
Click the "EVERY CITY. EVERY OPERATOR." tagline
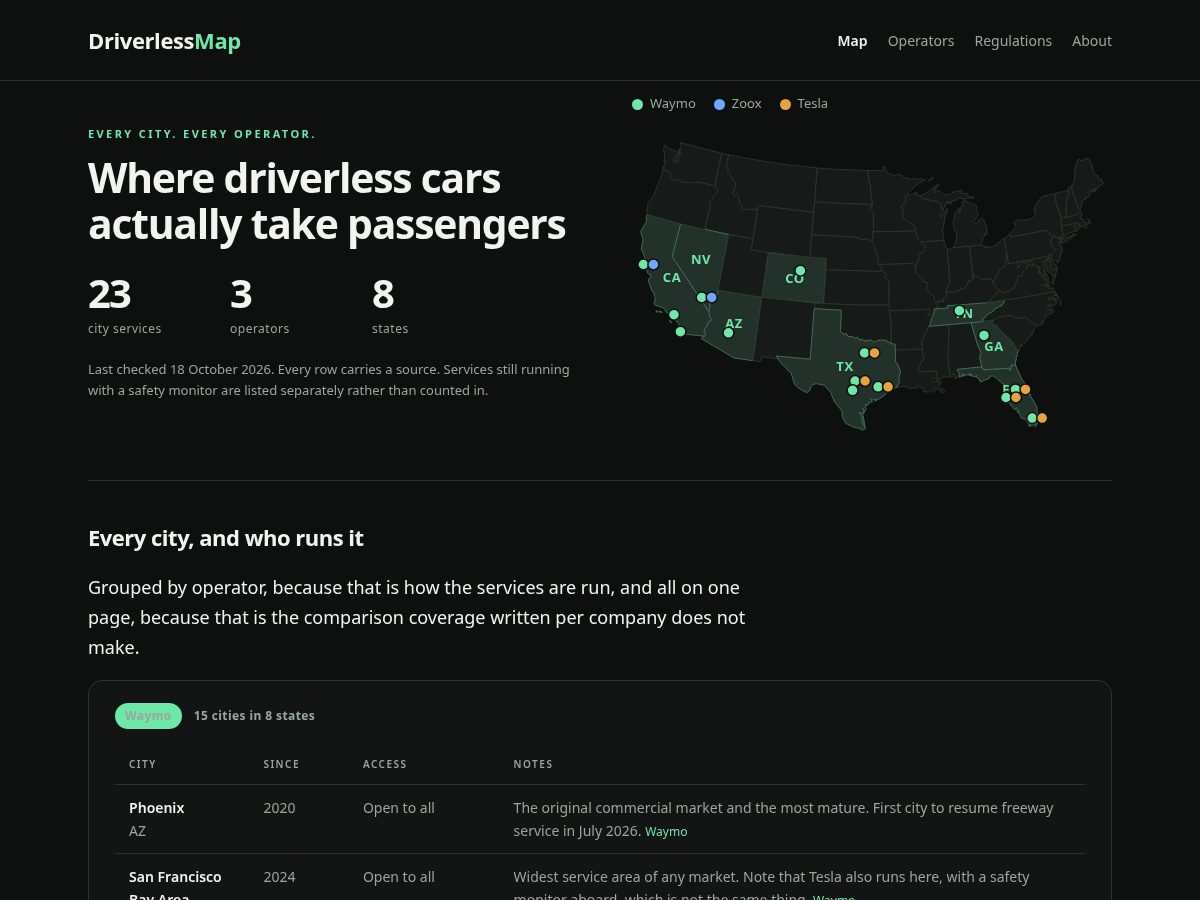[202, 134]
